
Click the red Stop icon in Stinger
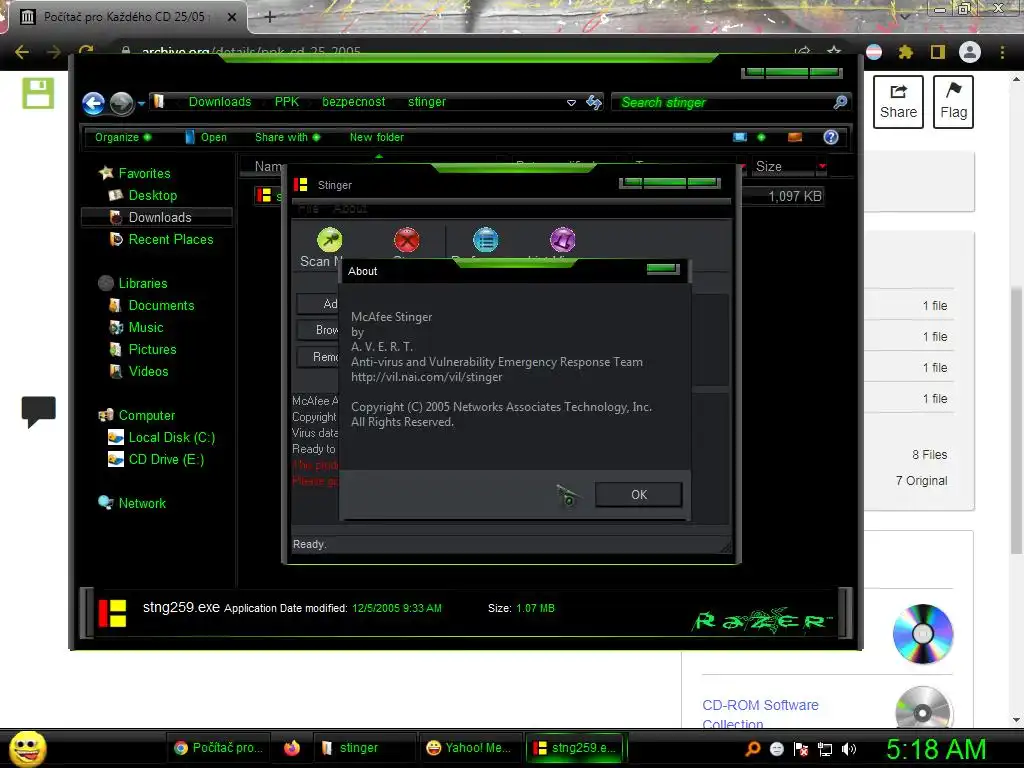pyautogui.click(x=406, y=240)
